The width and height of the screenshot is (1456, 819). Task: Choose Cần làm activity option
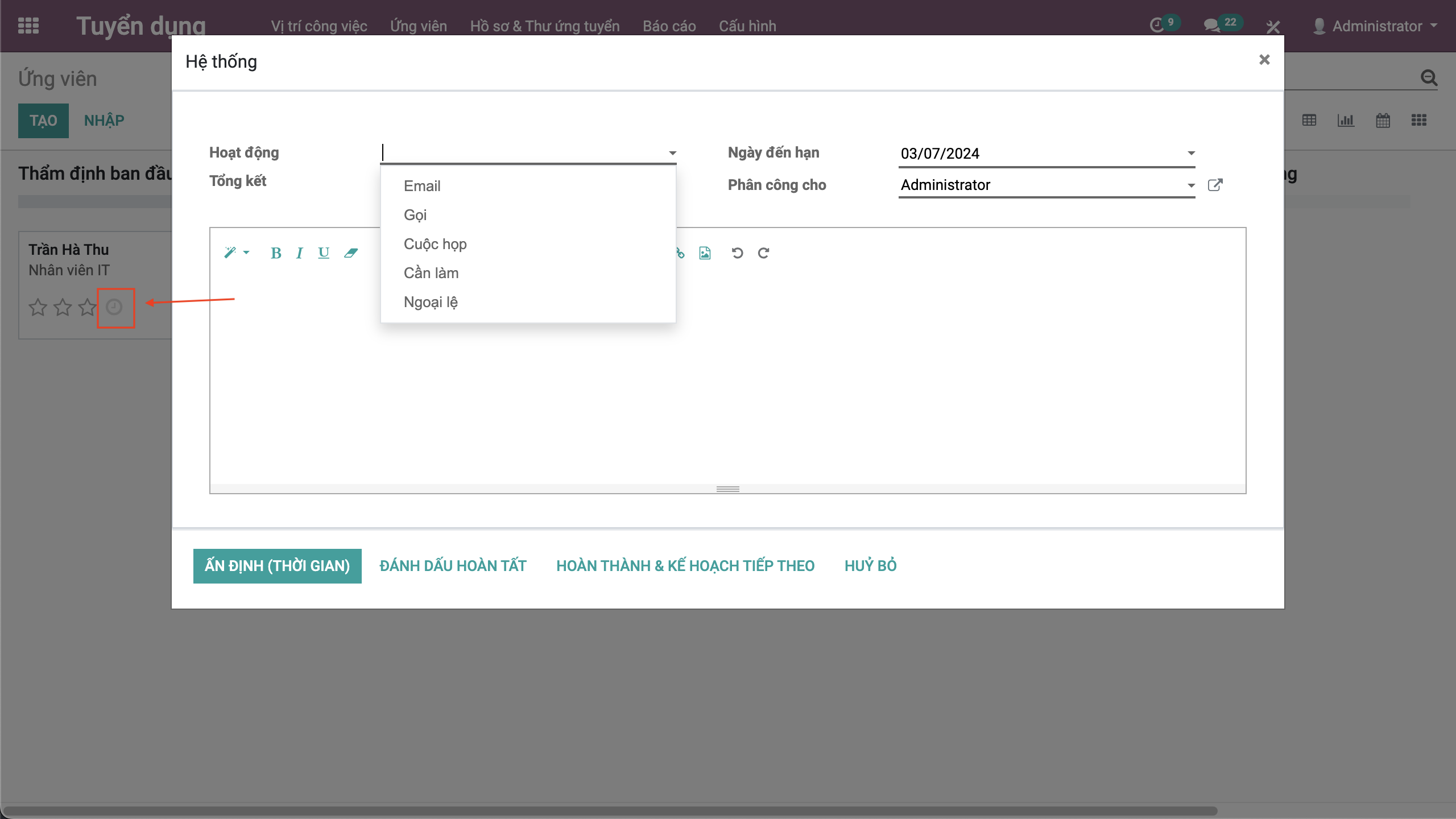(x=431, y=273)
